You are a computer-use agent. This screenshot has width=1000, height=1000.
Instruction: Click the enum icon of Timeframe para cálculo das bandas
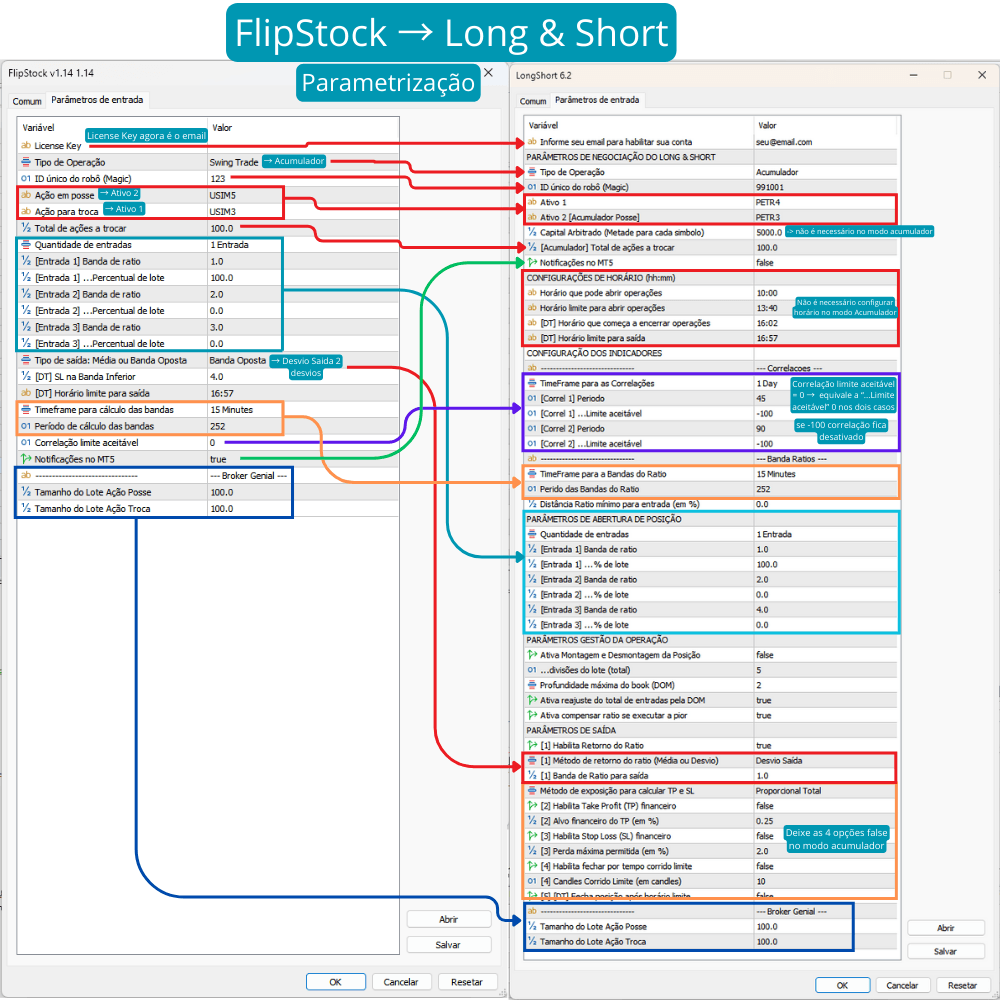(26, 409)
